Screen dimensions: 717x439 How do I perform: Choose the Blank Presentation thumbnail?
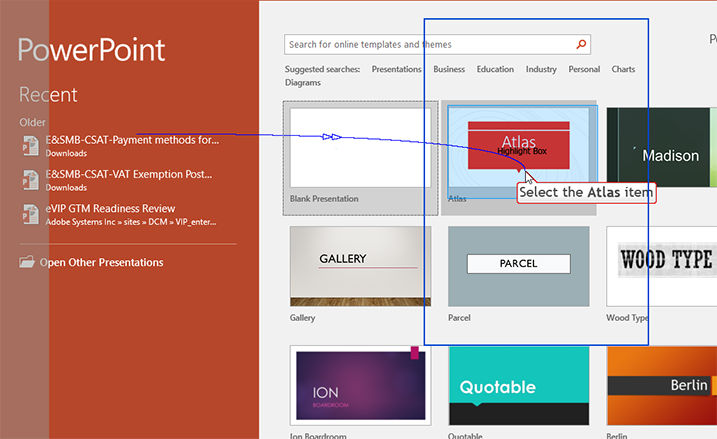point(360,147)
